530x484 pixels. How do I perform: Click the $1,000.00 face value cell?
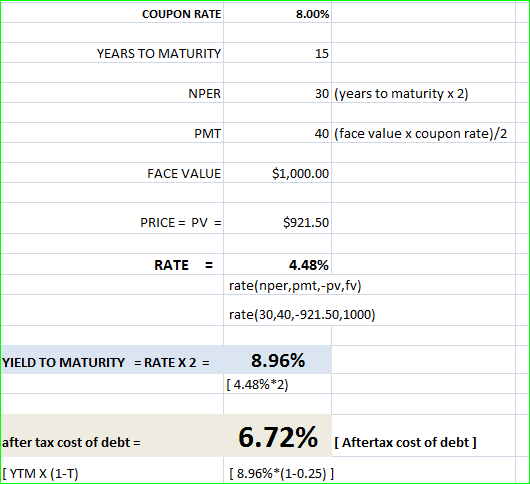(x=300, y=174)
